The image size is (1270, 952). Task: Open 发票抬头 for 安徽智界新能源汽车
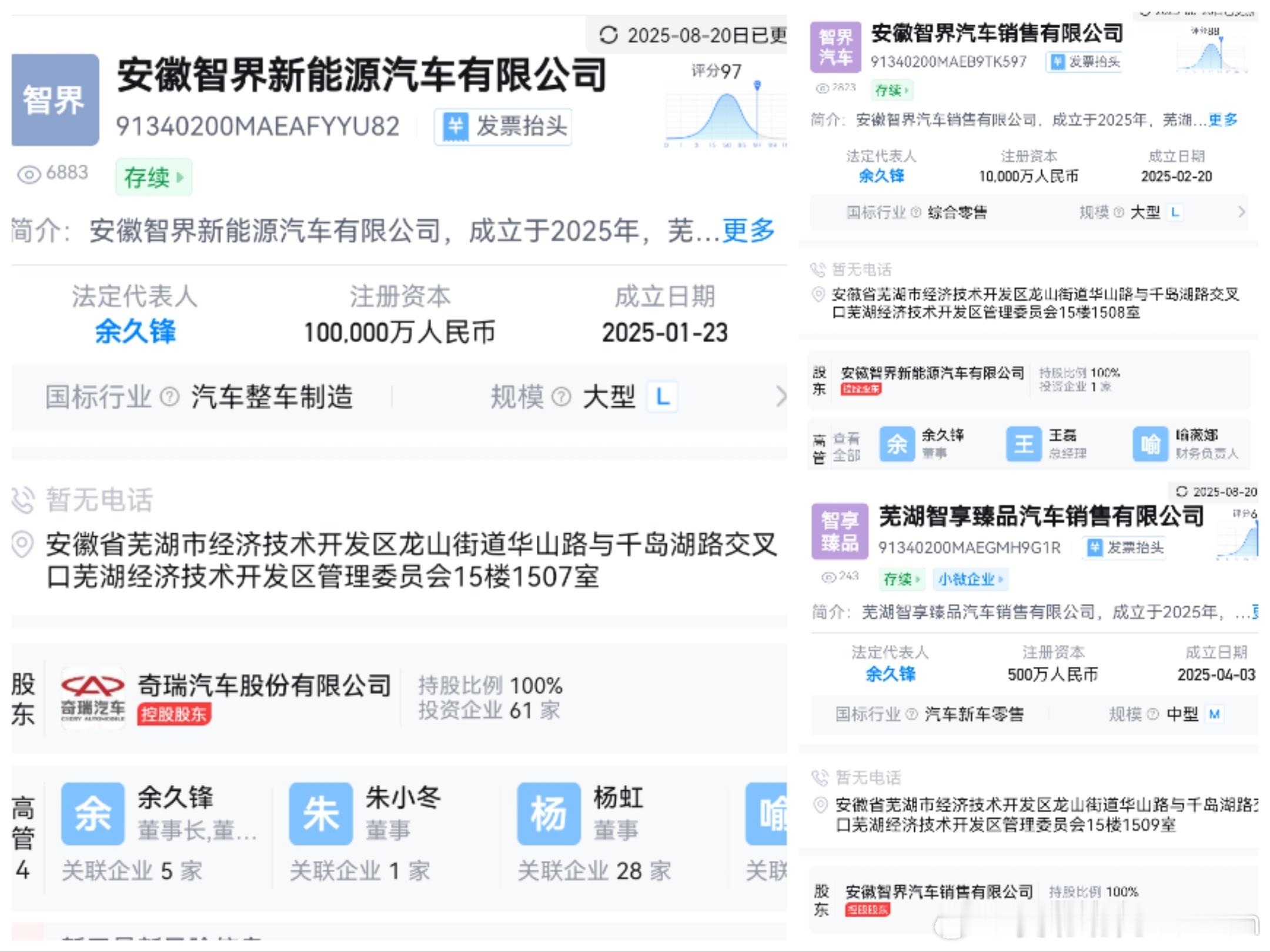[x=503, y=126]
